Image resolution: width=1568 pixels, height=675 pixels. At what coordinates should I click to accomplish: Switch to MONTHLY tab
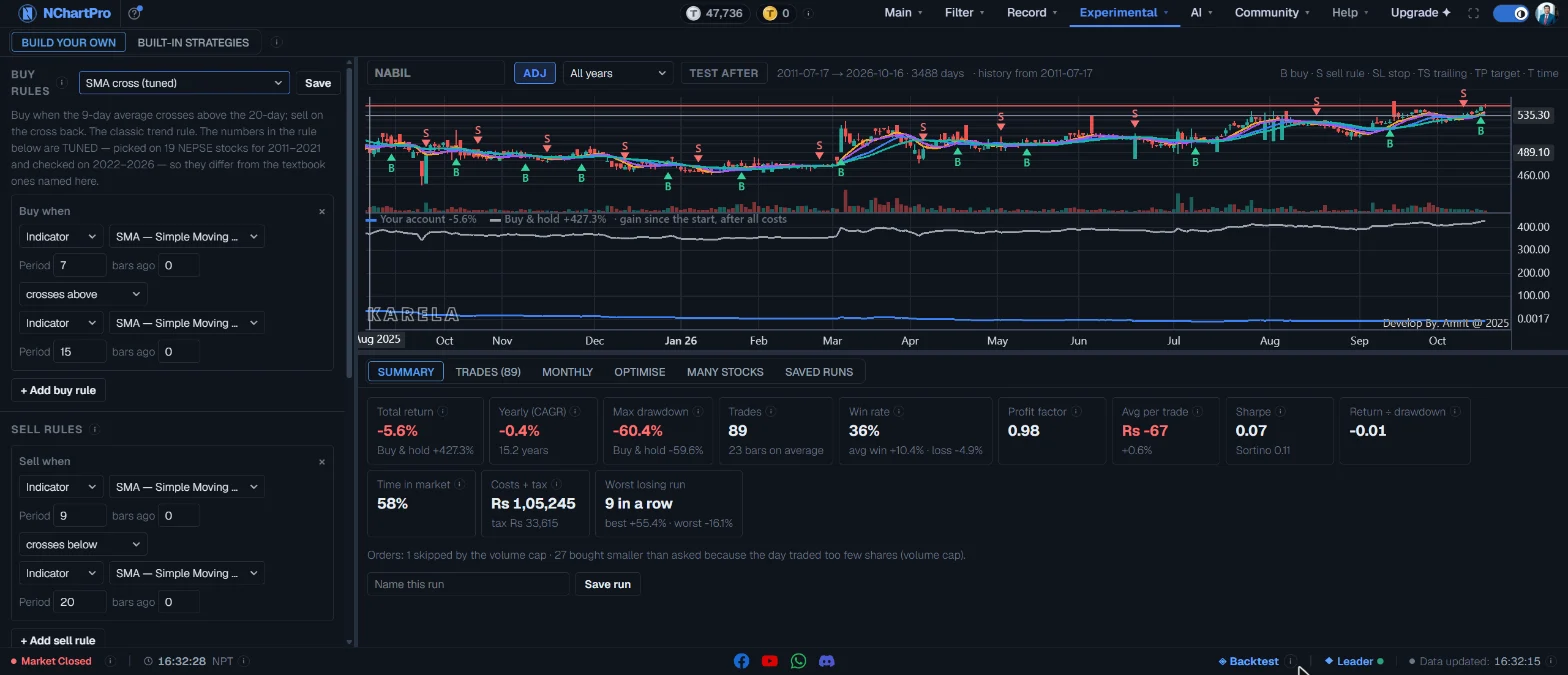click(567, 372)
